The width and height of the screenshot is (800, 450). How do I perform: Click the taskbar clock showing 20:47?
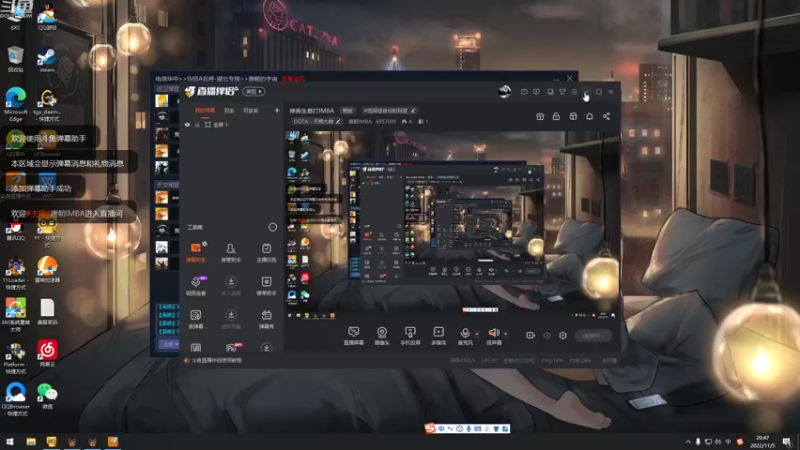pyautogui.click(x=762, y=441)
